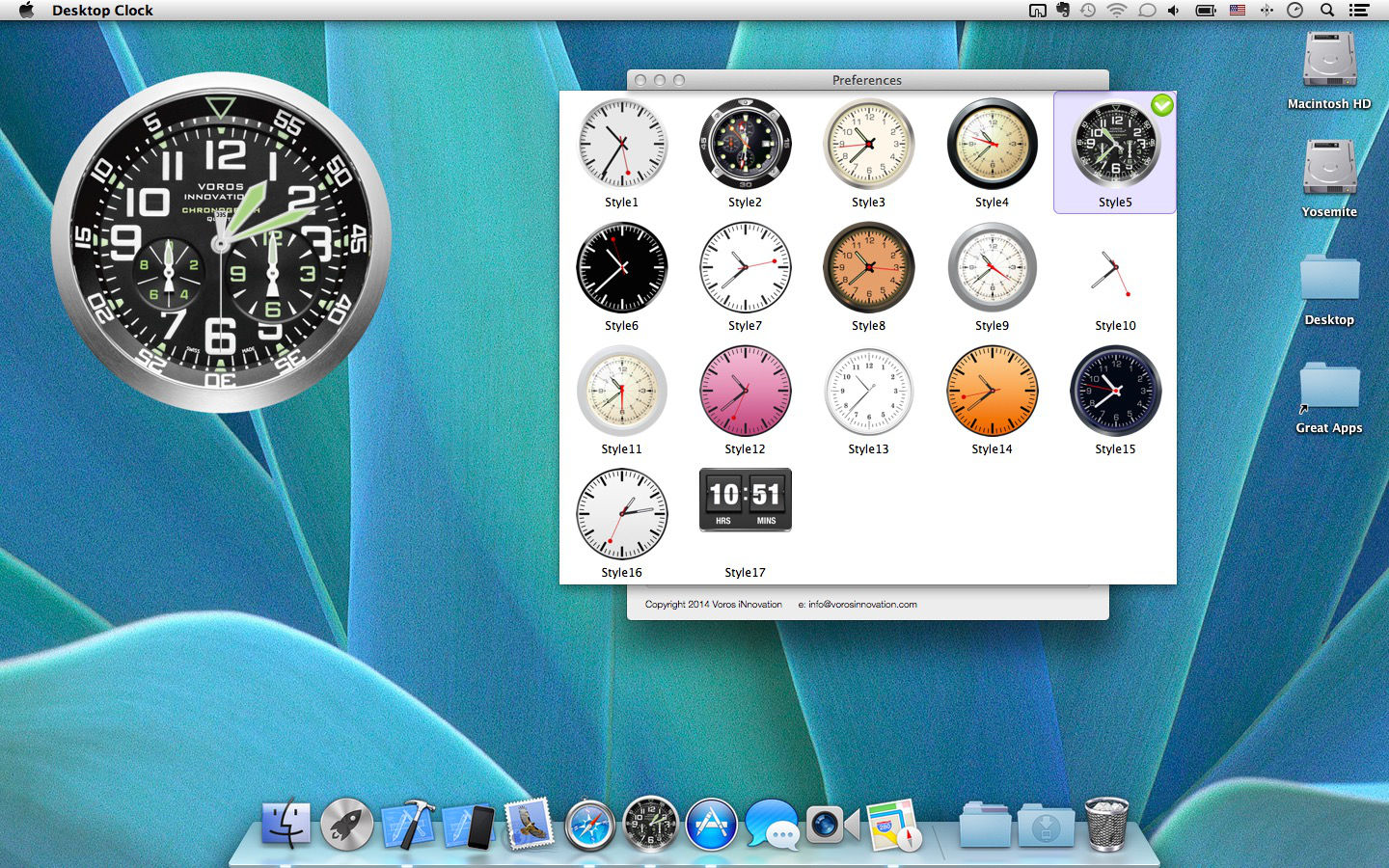The height and width of the screenshot is (868, 1389).
Task: Open Mail from the Dock
Action: pyautogui.click(x=529, y=823)
